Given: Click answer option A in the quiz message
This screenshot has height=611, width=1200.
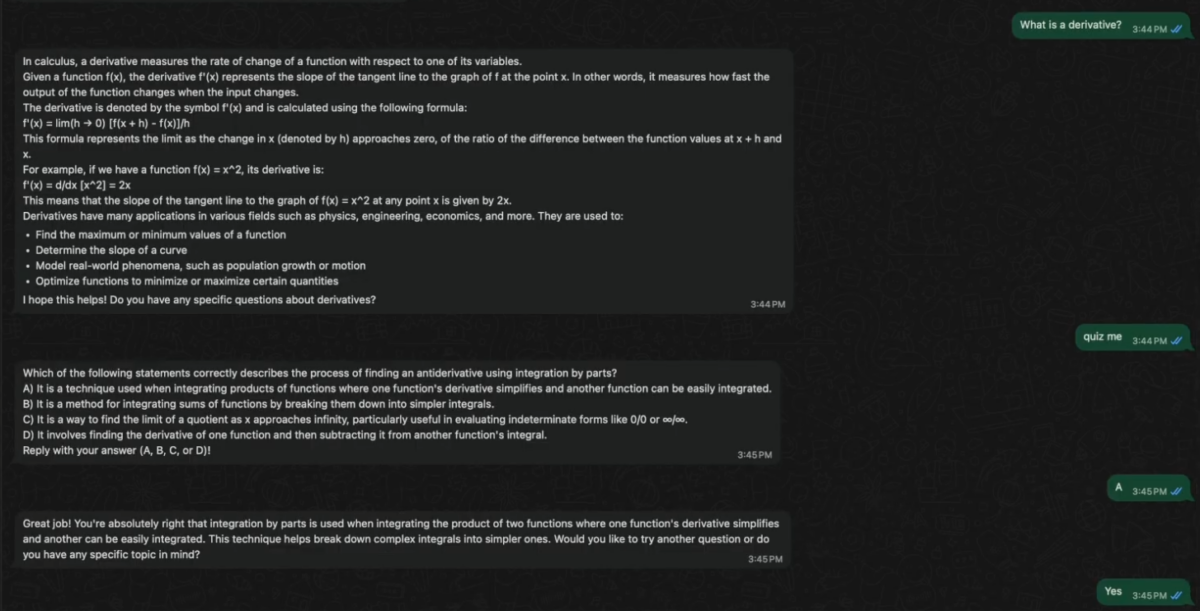Looking at the screenshot, I should pos(397,388).
